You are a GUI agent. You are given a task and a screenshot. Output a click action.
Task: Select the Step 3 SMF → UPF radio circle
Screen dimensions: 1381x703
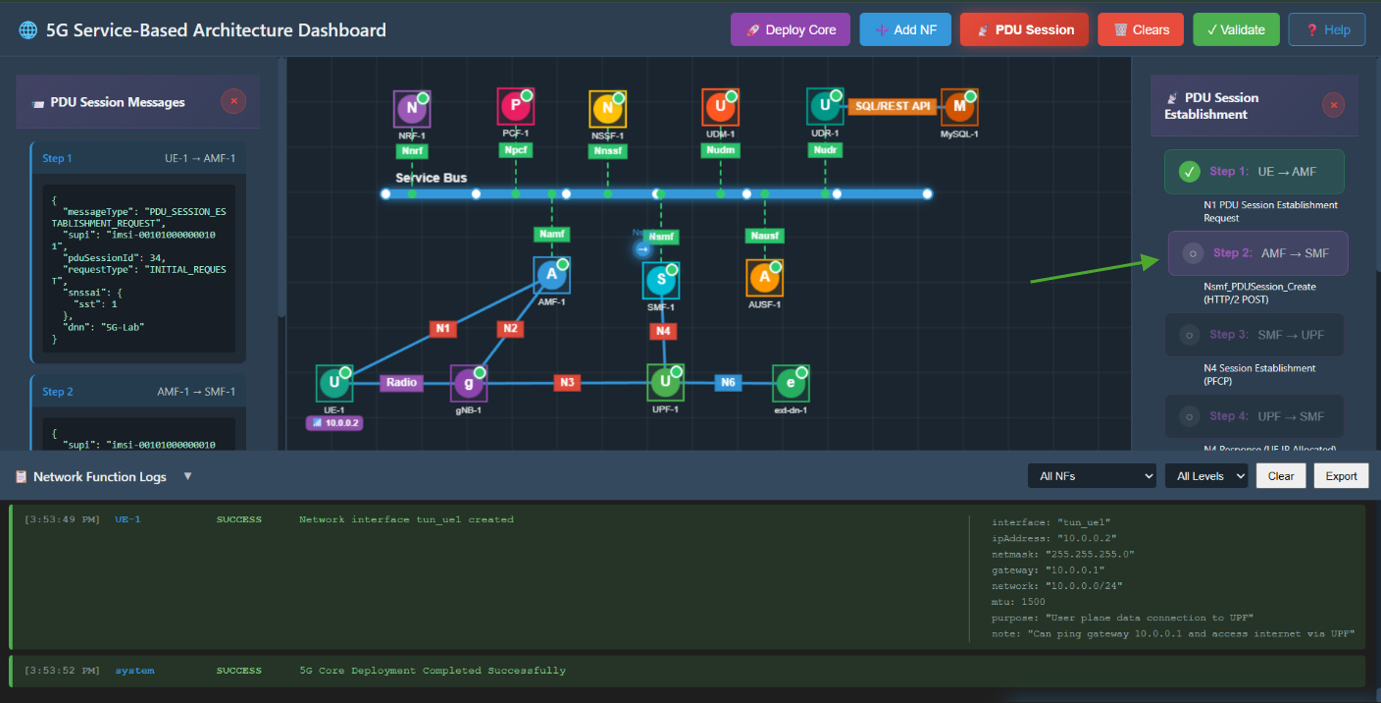point(1189,335)
